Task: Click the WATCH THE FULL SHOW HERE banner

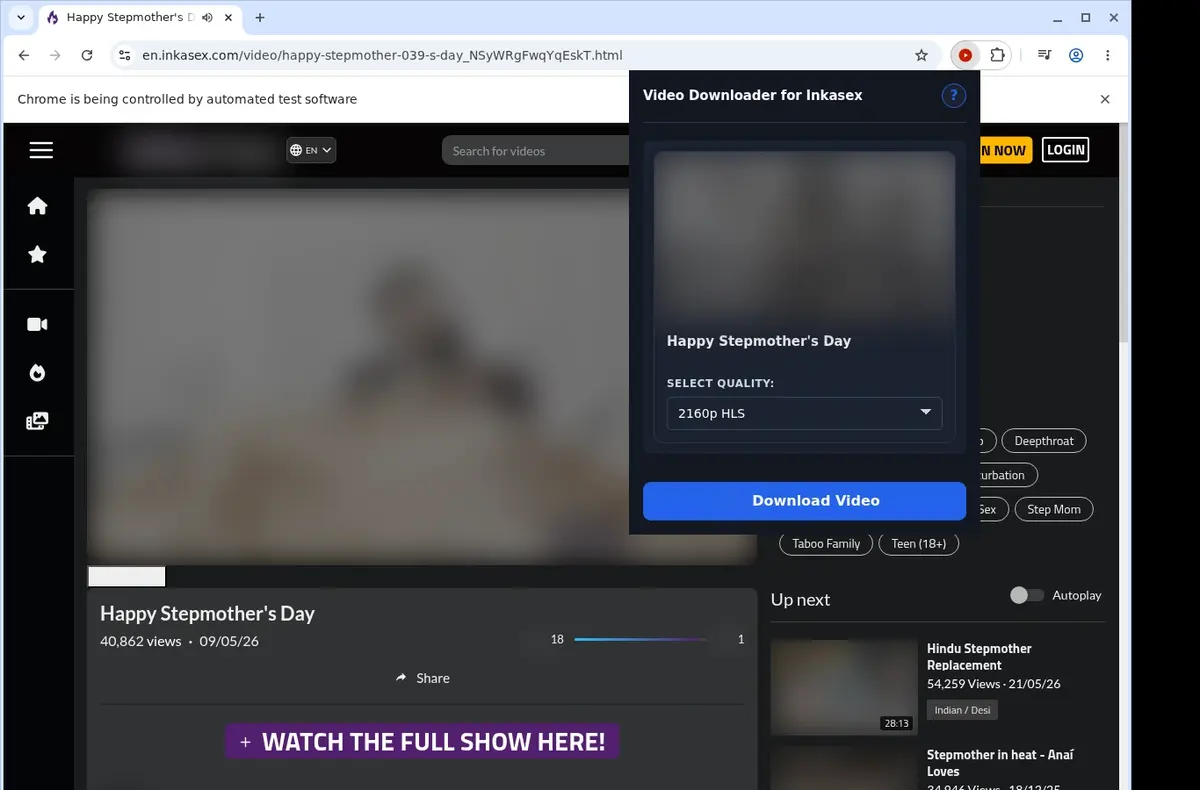Action: point(422,741)
